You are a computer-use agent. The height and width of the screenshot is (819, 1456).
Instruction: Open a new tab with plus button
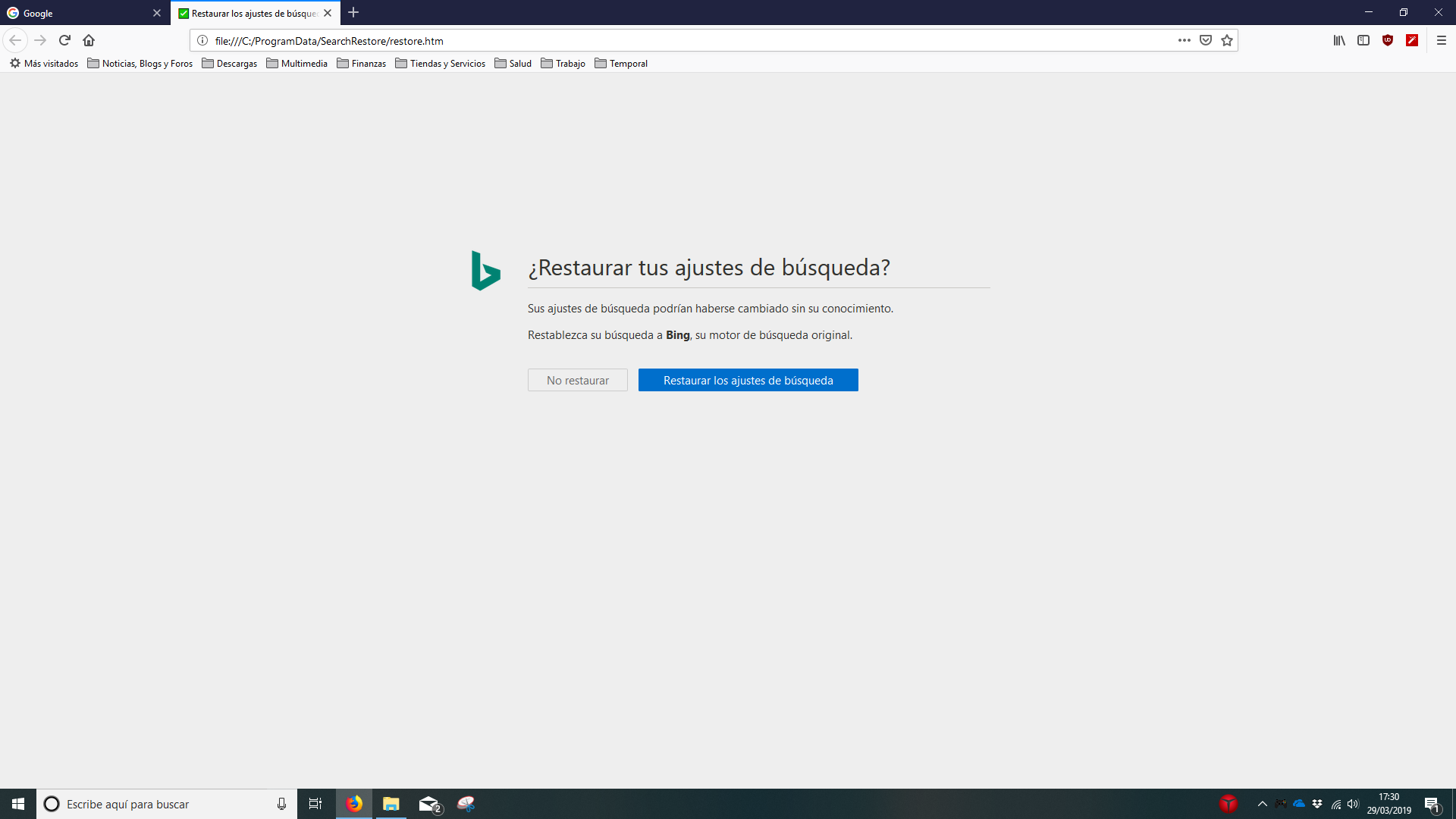tap(353, 13)
